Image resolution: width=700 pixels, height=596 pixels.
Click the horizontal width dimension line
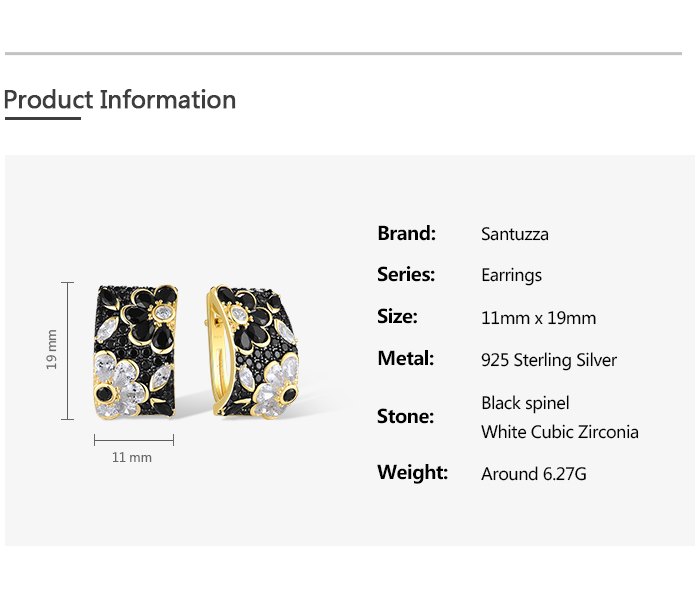tap(134, 439)
